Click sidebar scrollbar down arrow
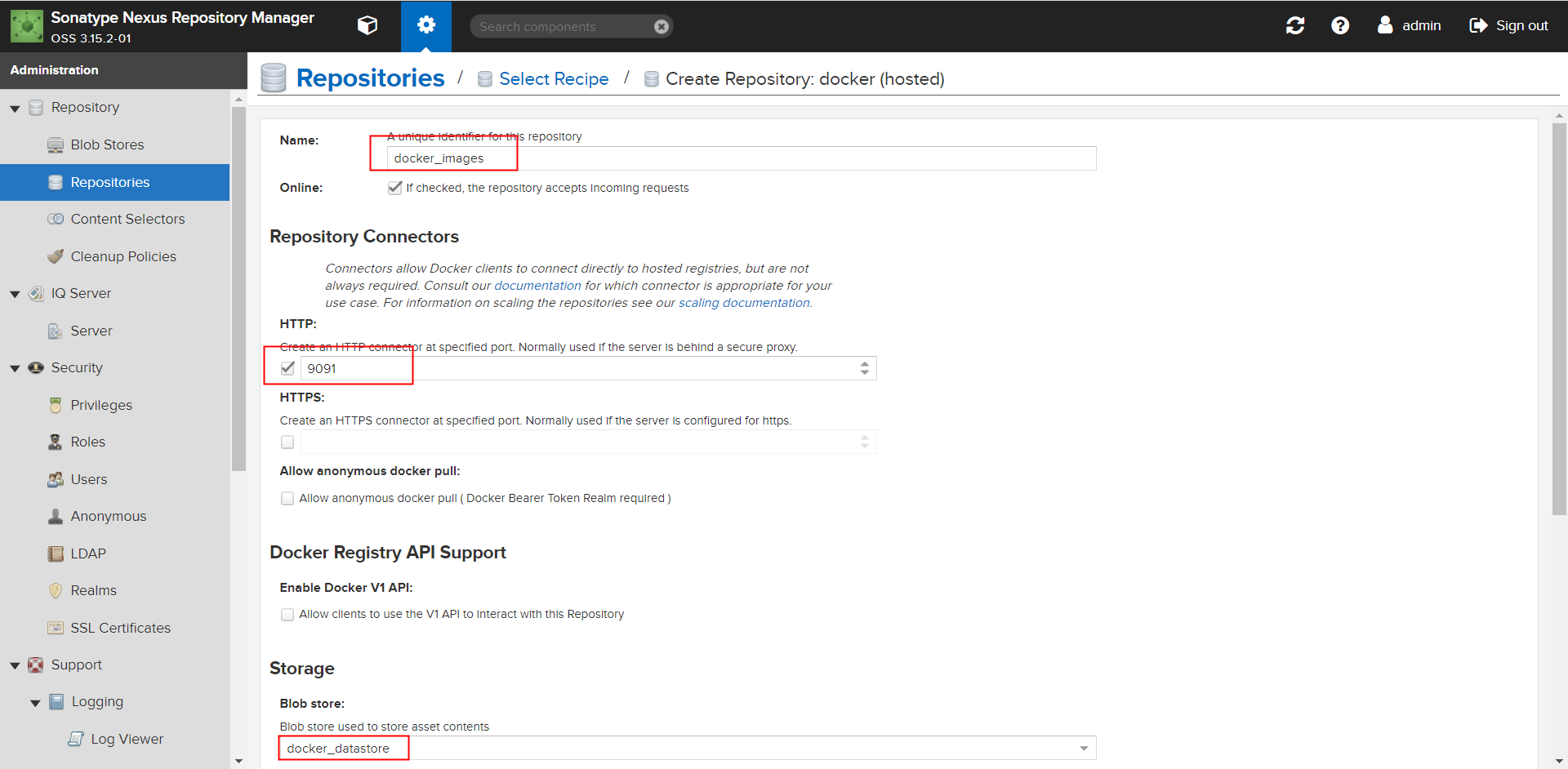The image size is (1568, 769). 238,761
